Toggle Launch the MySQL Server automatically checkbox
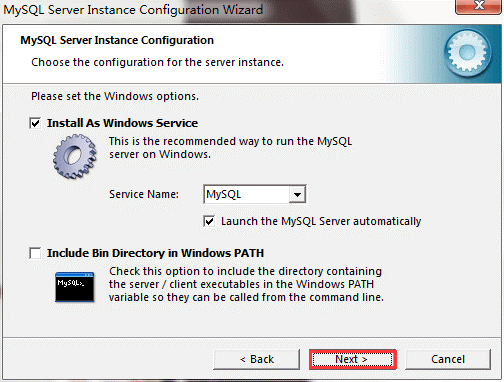The image size is (504, 382). [x=209, y=221]
